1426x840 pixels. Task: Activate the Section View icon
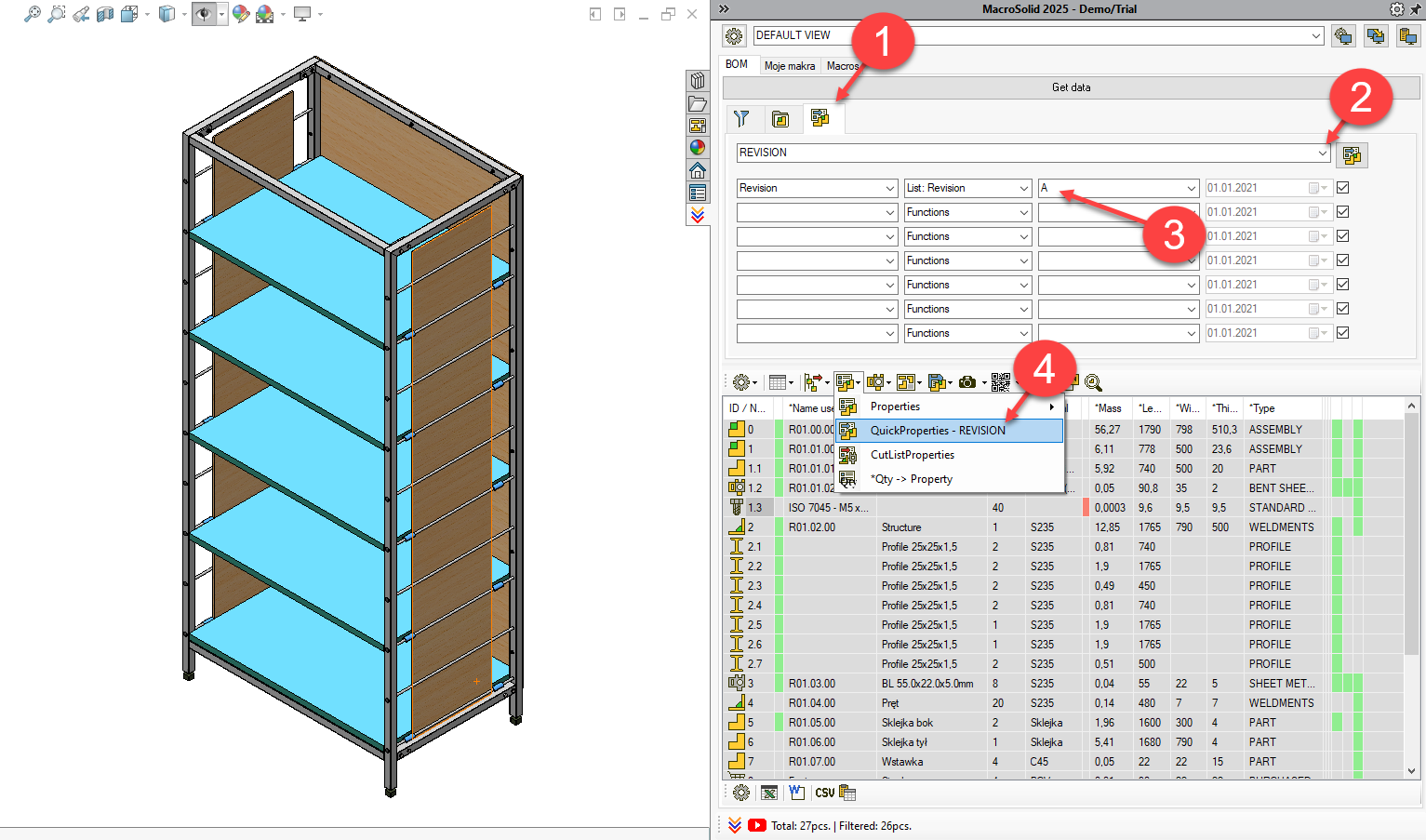coord(105,14)
